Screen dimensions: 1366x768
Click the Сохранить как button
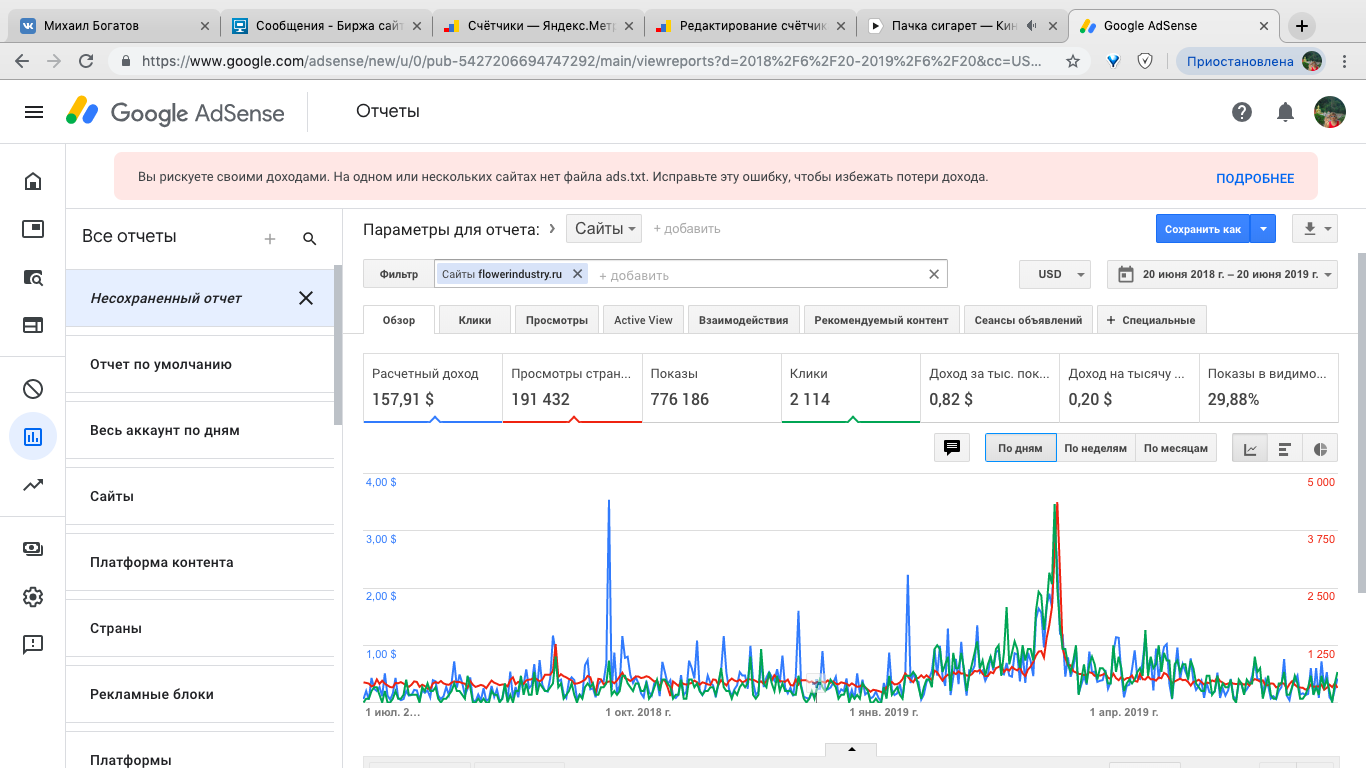(1202, 229)
